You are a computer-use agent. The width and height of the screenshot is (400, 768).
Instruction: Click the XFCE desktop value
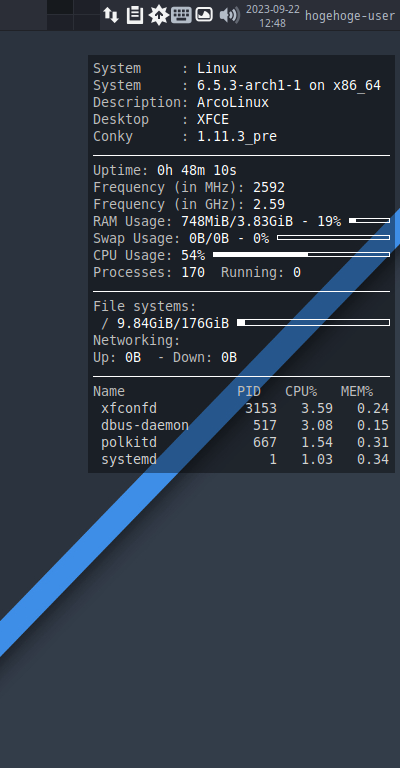click(x=213, y=120)
